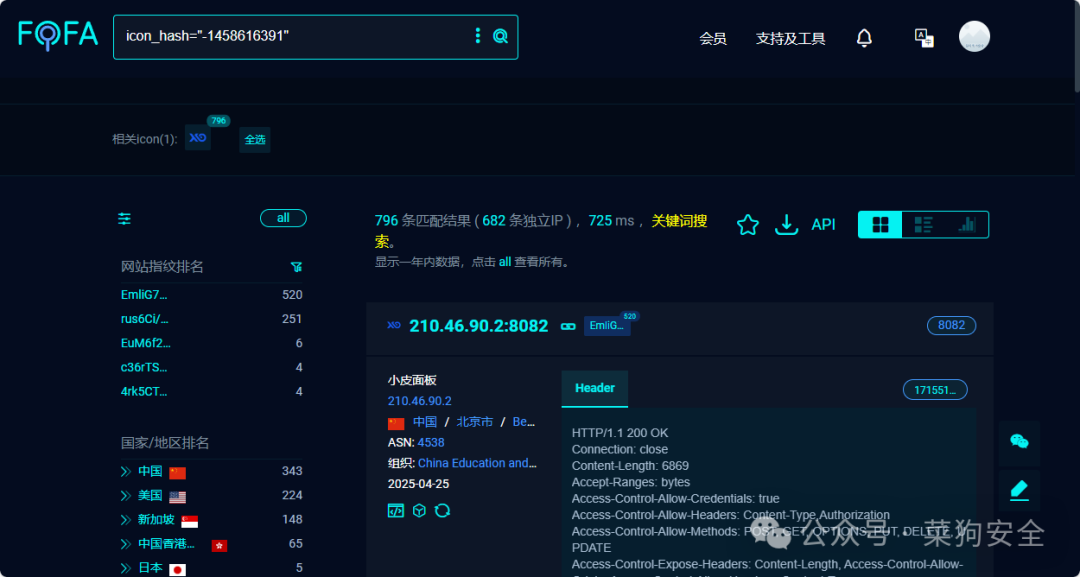
Task: Open the filter settings sliders icon
Action: tap(124, 219)
